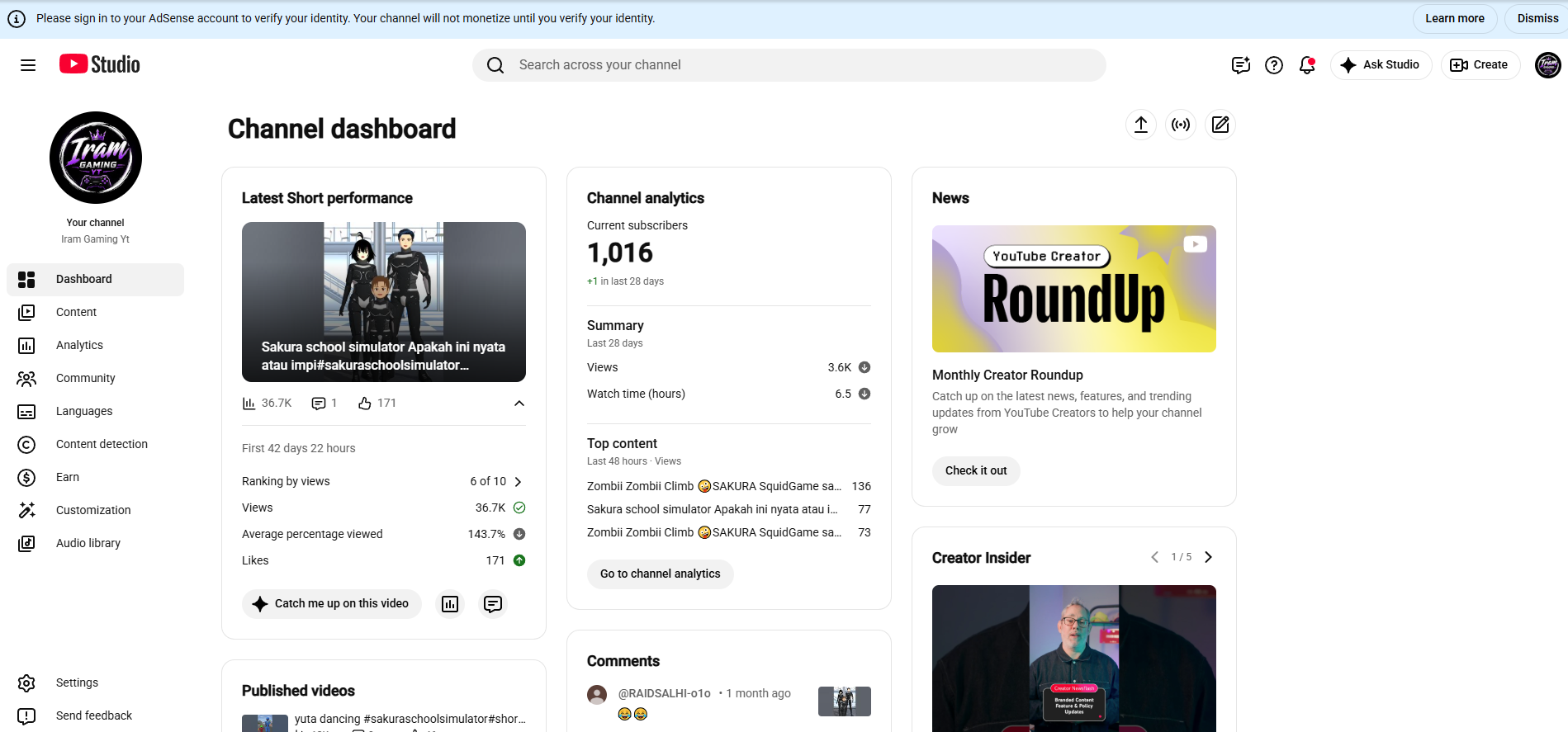Open the notifications bell
Image resolution: width=1568 pixels, height=732 pixels.
[x=1307, y=65]
